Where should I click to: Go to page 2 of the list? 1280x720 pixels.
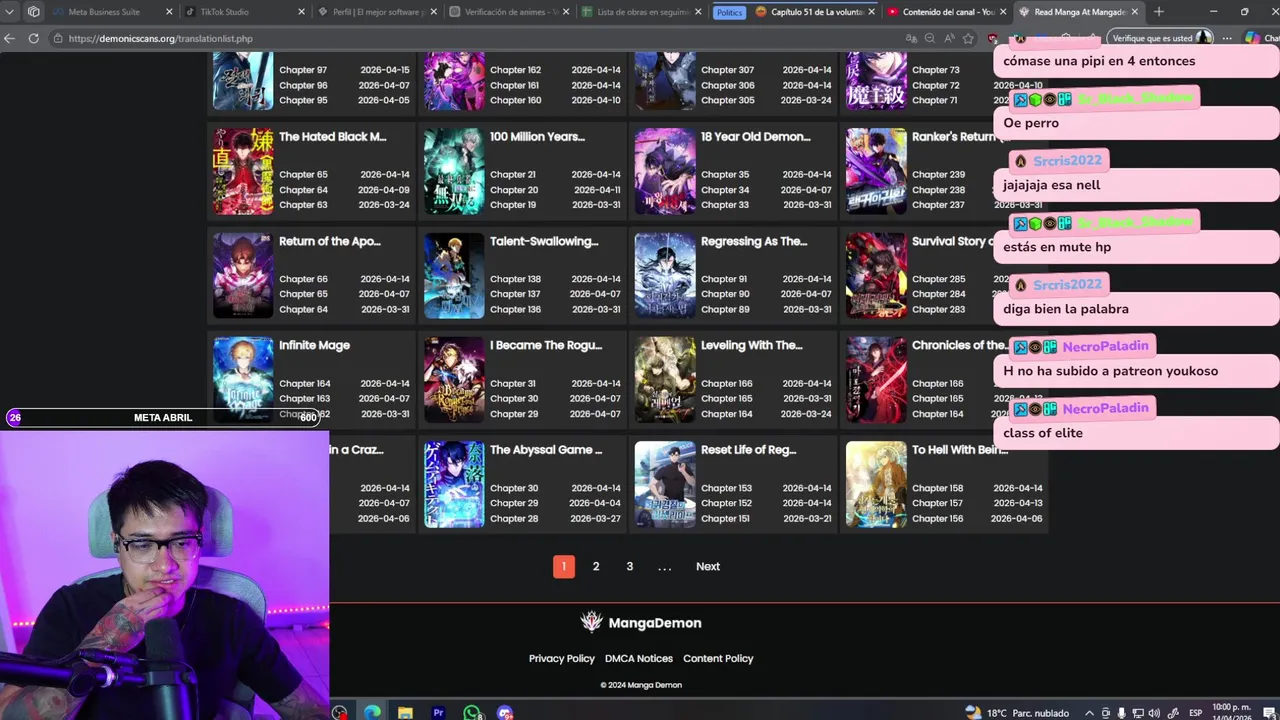point(596,566)
